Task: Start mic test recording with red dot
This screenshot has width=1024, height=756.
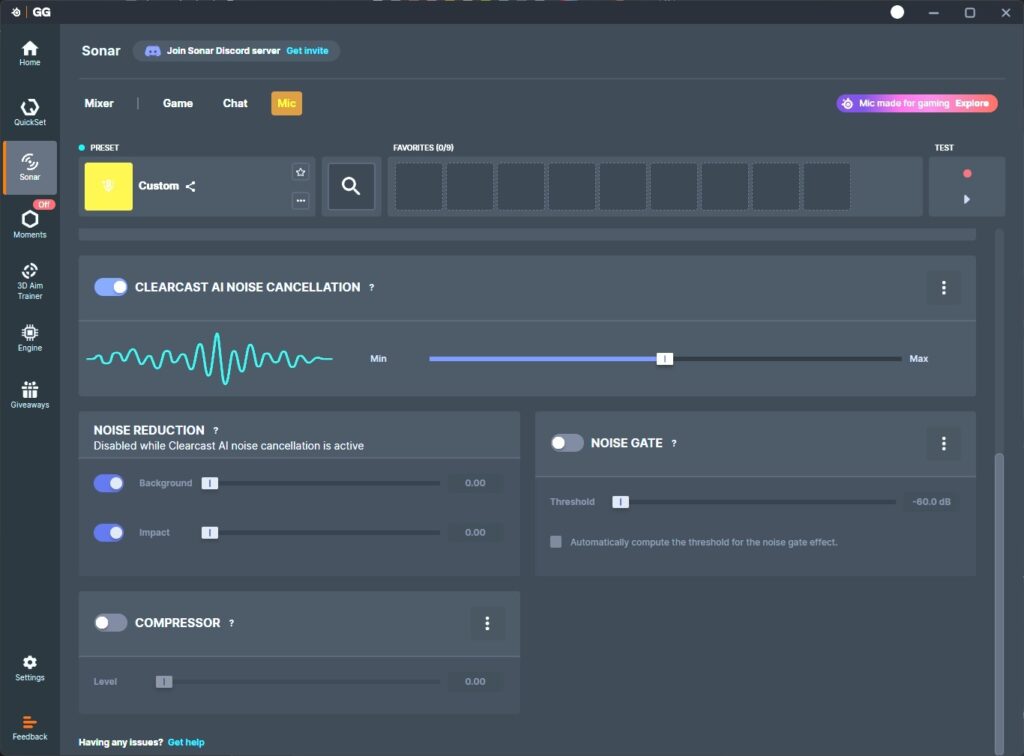Action: pyautogui.click(x=967, y=174)
